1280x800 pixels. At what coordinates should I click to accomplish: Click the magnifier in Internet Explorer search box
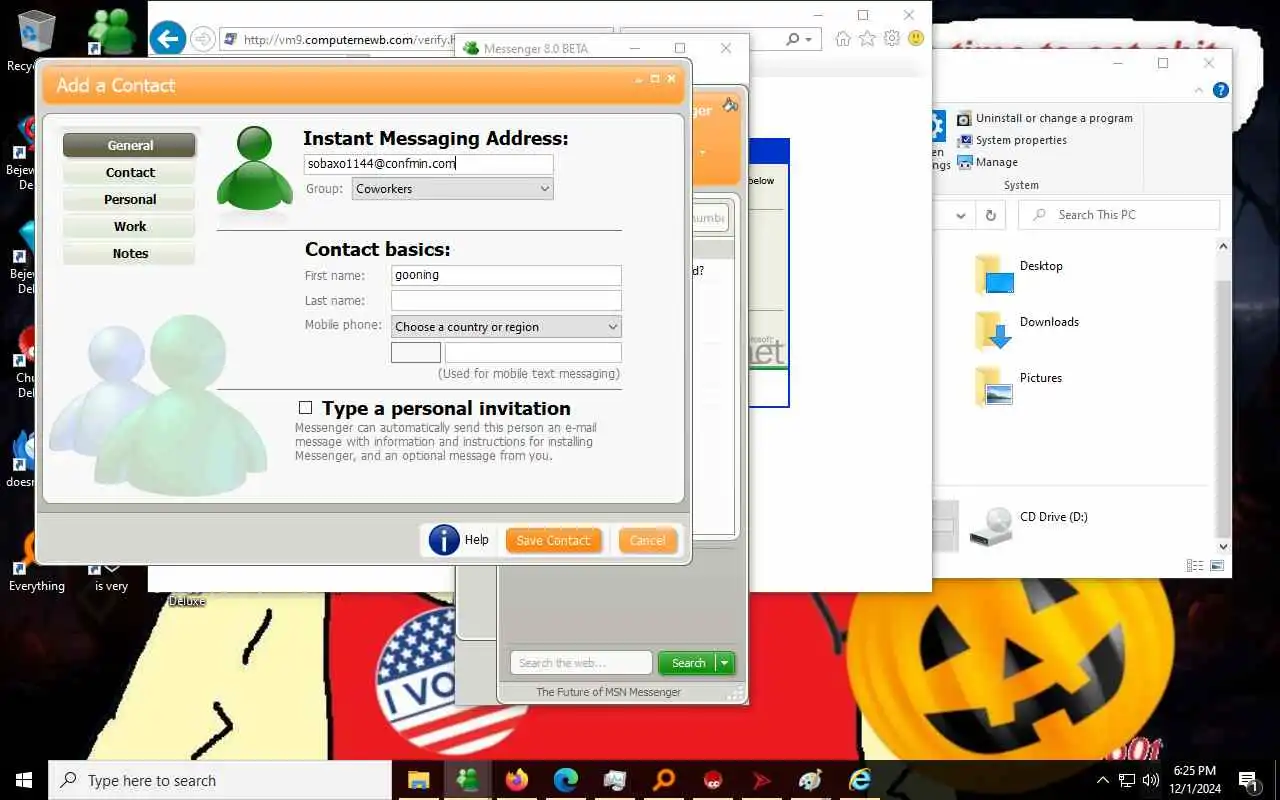coord(793,39)
